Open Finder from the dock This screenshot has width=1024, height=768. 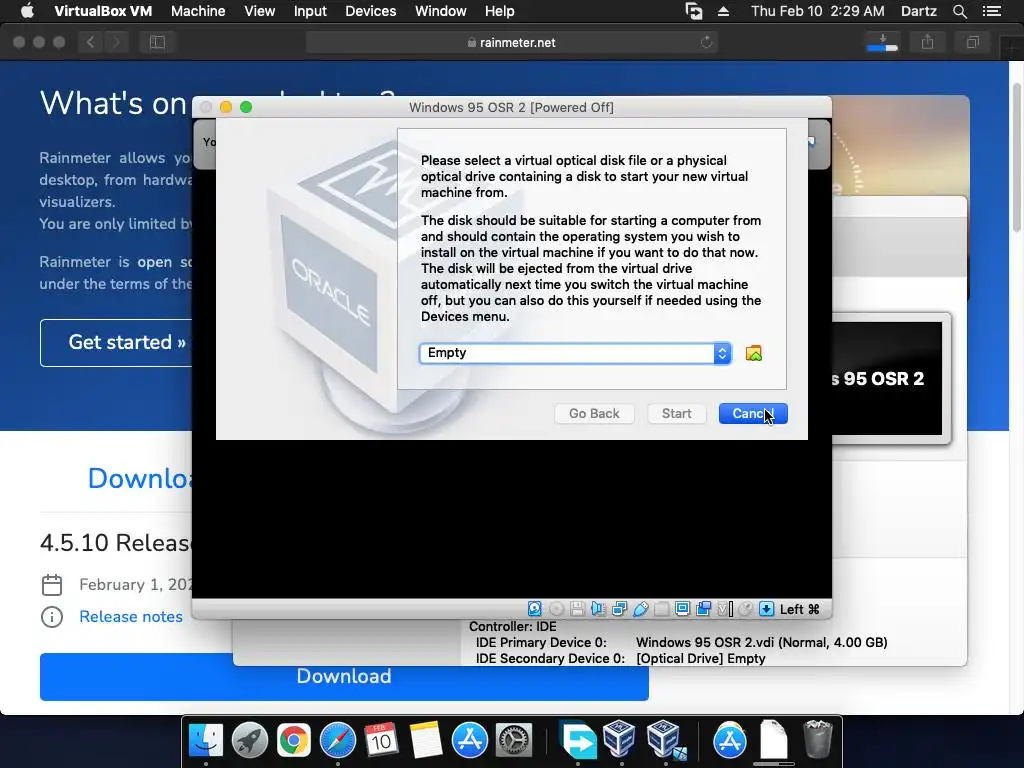point(206,741)
